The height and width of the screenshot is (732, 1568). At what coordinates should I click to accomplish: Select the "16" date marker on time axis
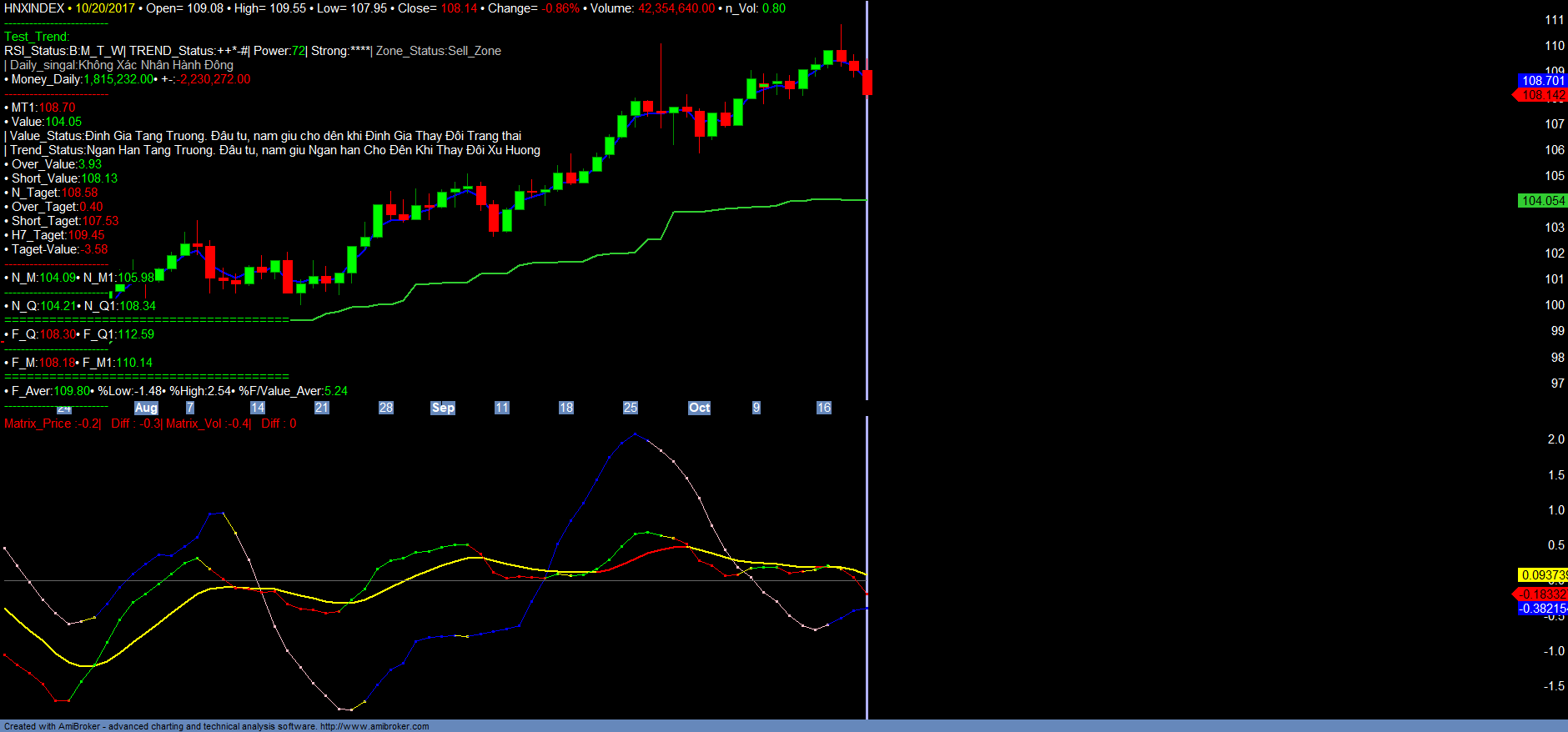pos(823,408)
